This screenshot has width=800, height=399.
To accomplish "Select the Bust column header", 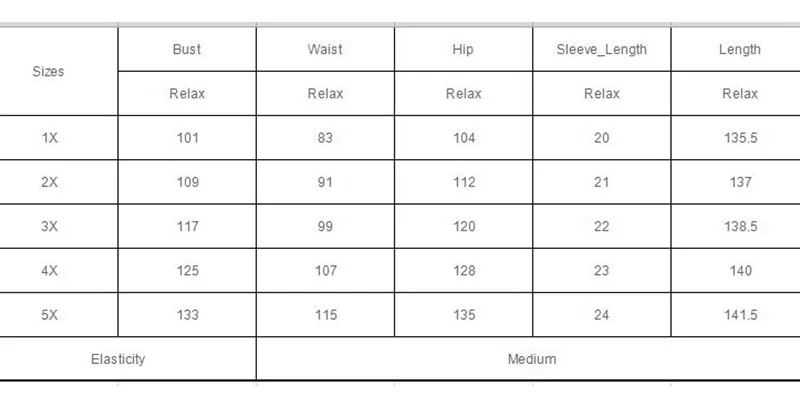I will click(x=187, y=49).
